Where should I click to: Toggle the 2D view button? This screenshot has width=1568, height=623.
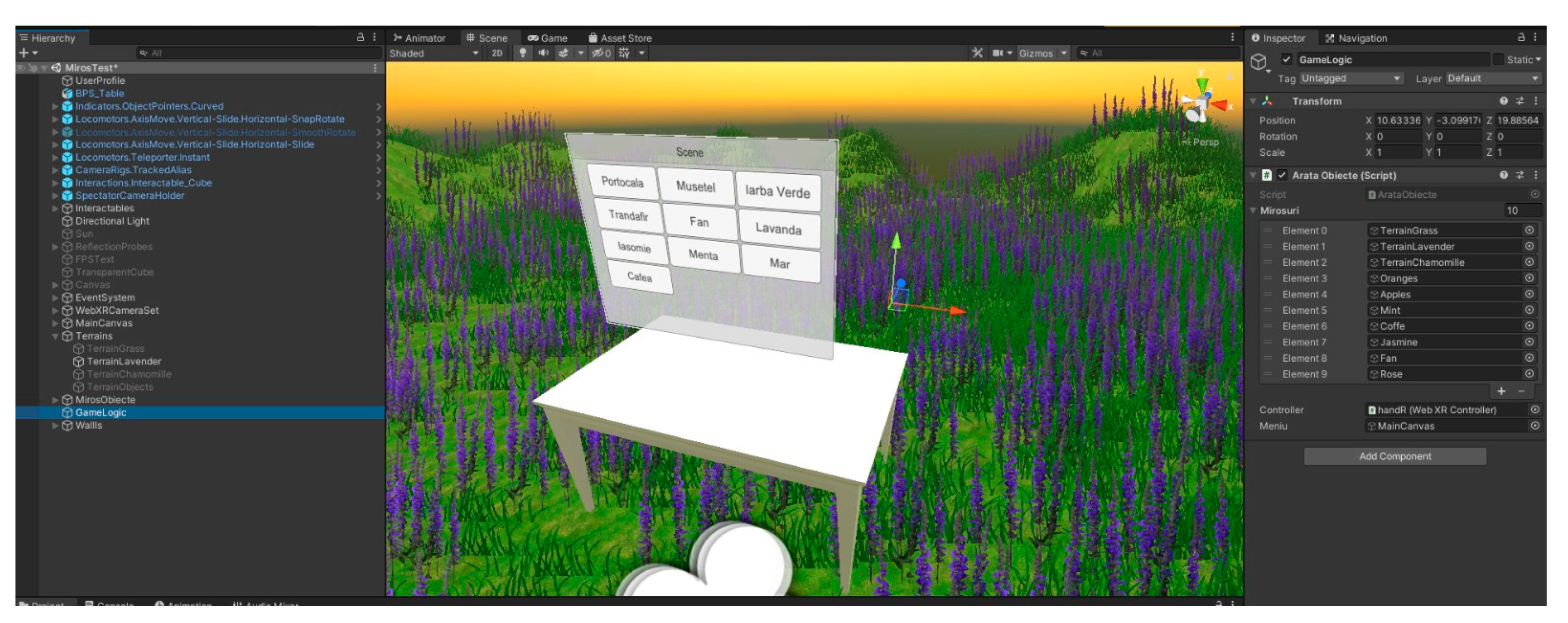(x=497, y=53)
